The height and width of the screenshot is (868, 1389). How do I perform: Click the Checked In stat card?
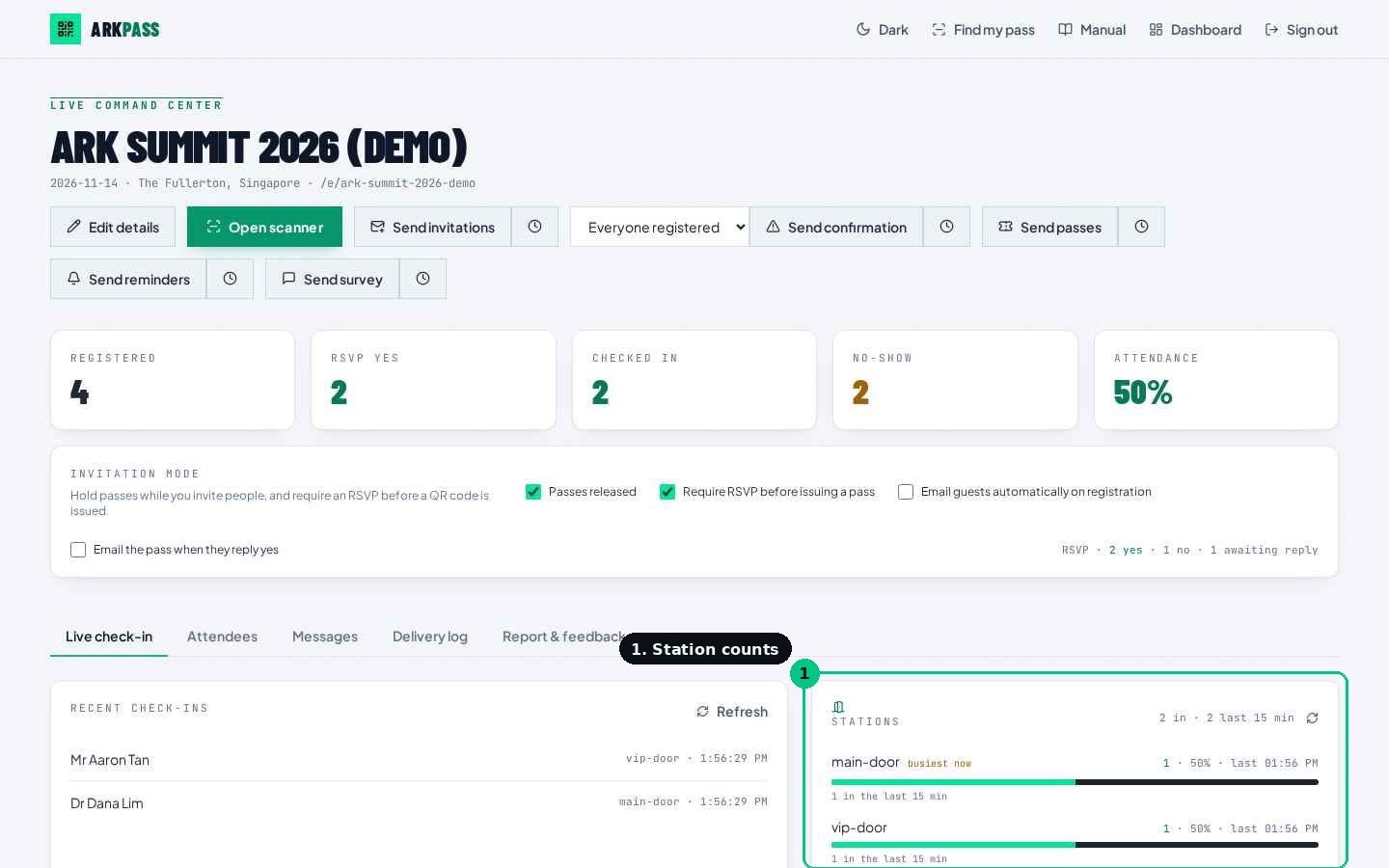[x=694, y=380]
